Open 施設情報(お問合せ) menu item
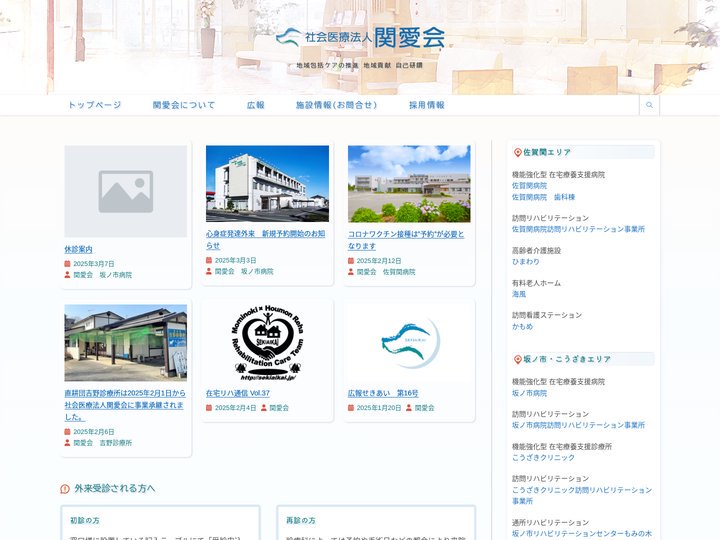This screenshot has width=720, height=540. pos(337,105)
